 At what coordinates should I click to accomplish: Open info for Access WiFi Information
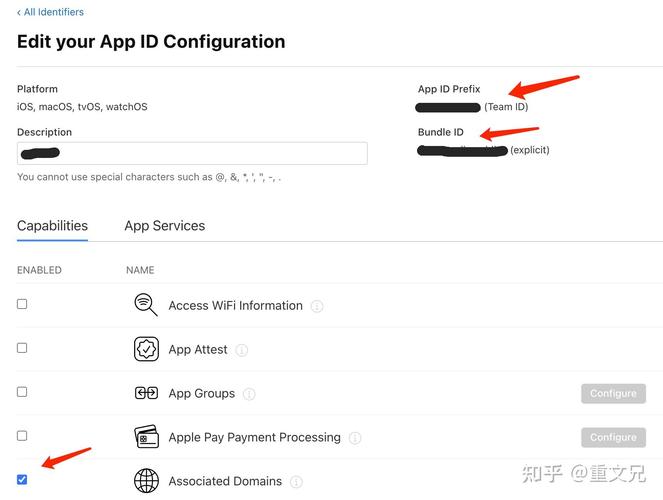[317, 306]
